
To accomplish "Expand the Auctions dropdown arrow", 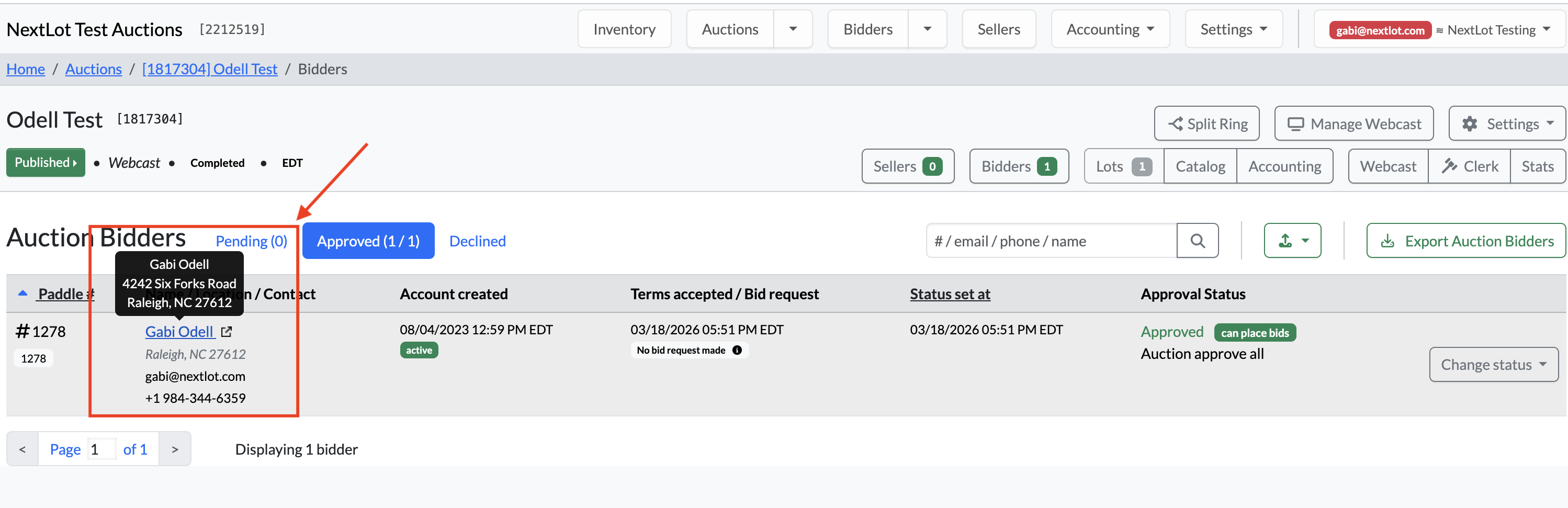I will pyautogui.click(x=793, y=29).
